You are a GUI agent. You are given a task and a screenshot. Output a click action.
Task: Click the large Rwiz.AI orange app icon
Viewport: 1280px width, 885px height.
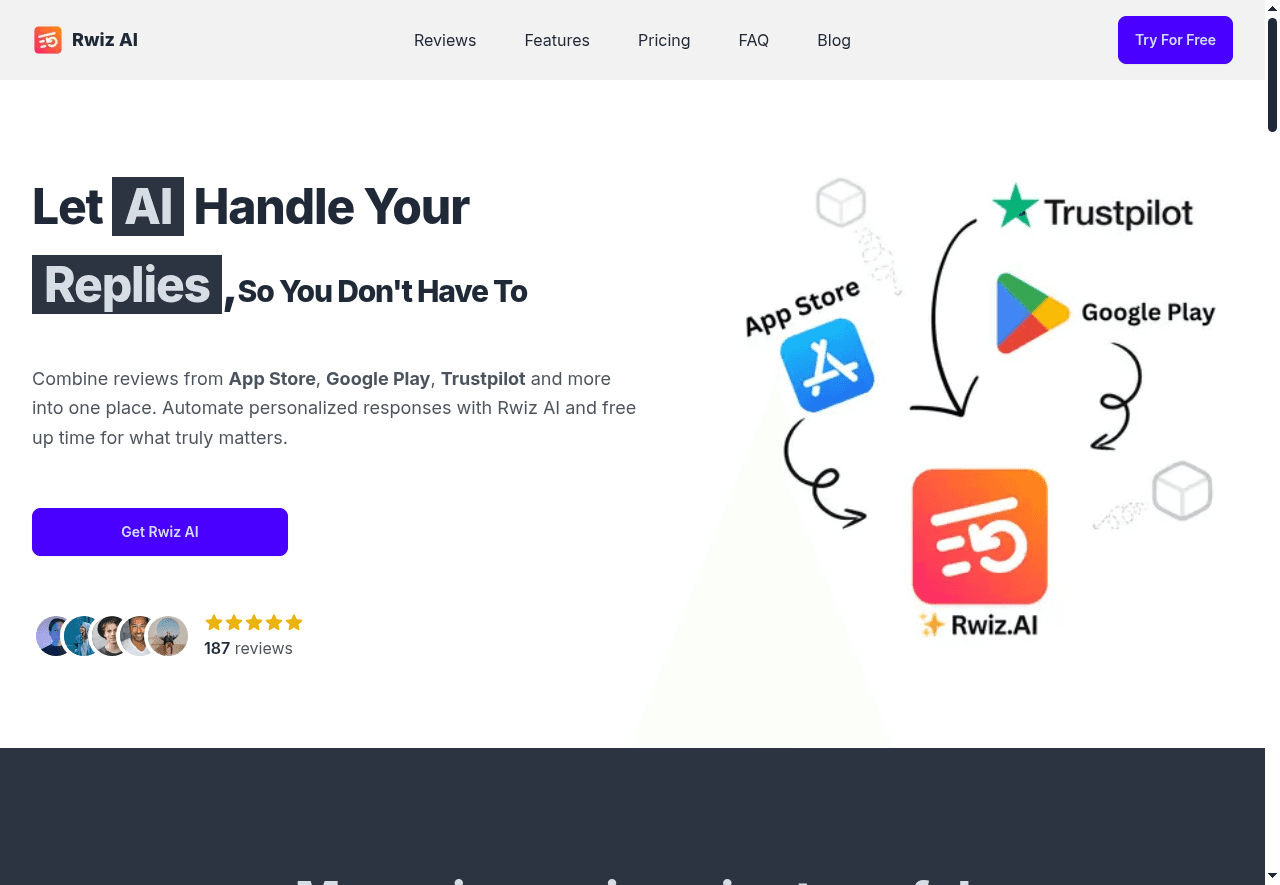click(980, 537)
